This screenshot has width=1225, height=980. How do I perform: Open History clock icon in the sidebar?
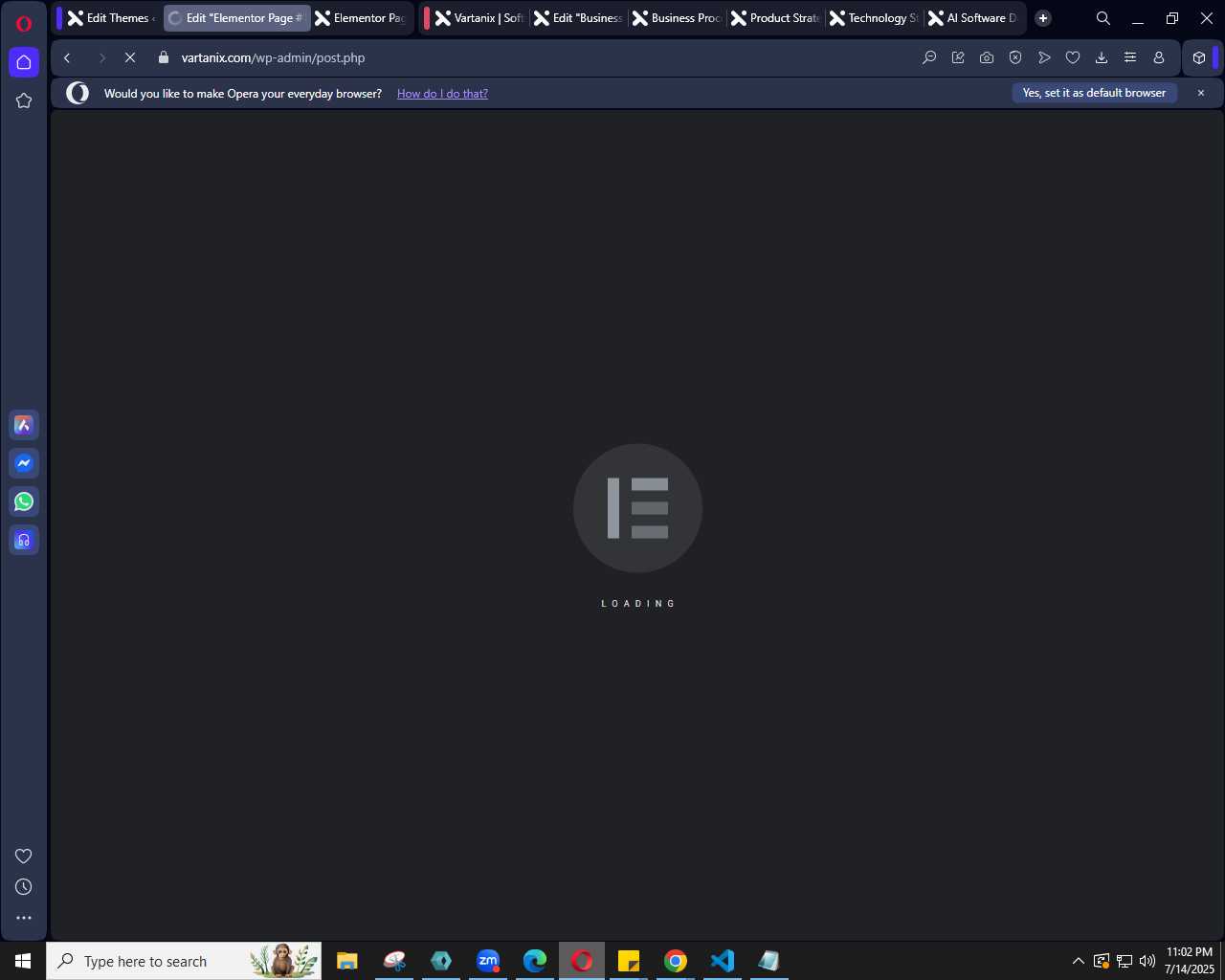point(24,887)
